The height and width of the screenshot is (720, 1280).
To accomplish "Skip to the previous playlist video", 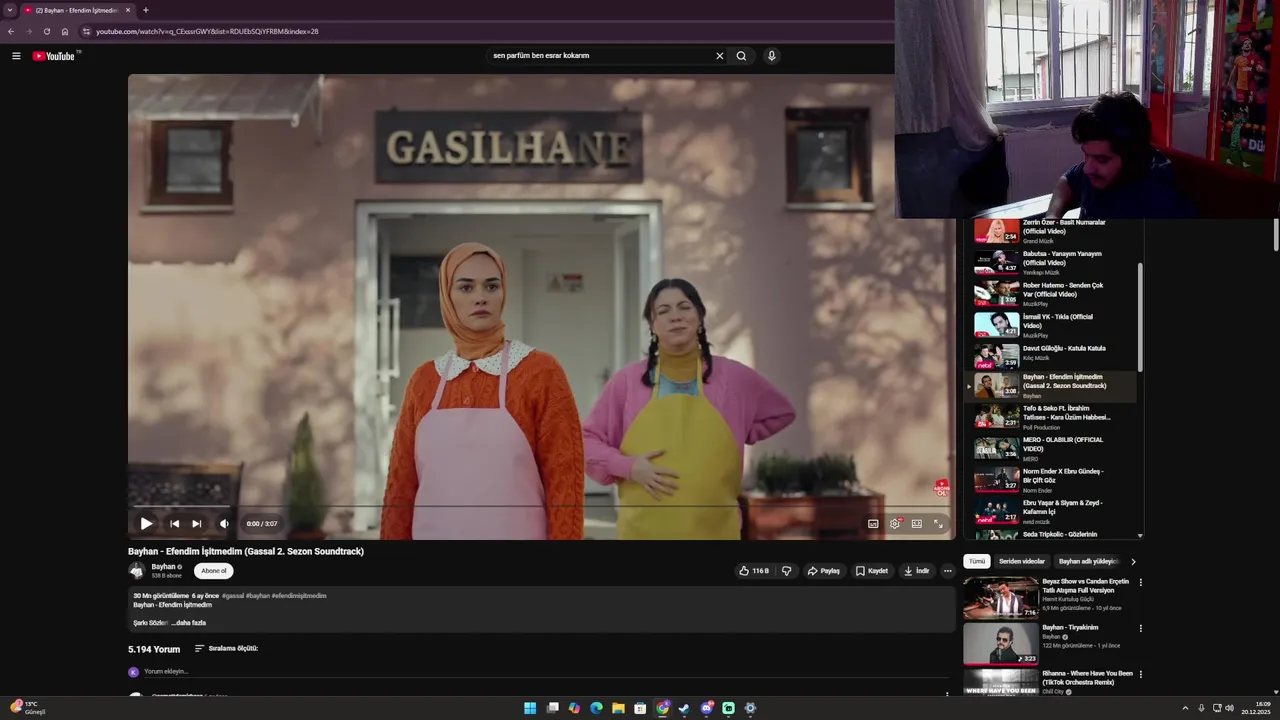I will click(x=174, y=523).
